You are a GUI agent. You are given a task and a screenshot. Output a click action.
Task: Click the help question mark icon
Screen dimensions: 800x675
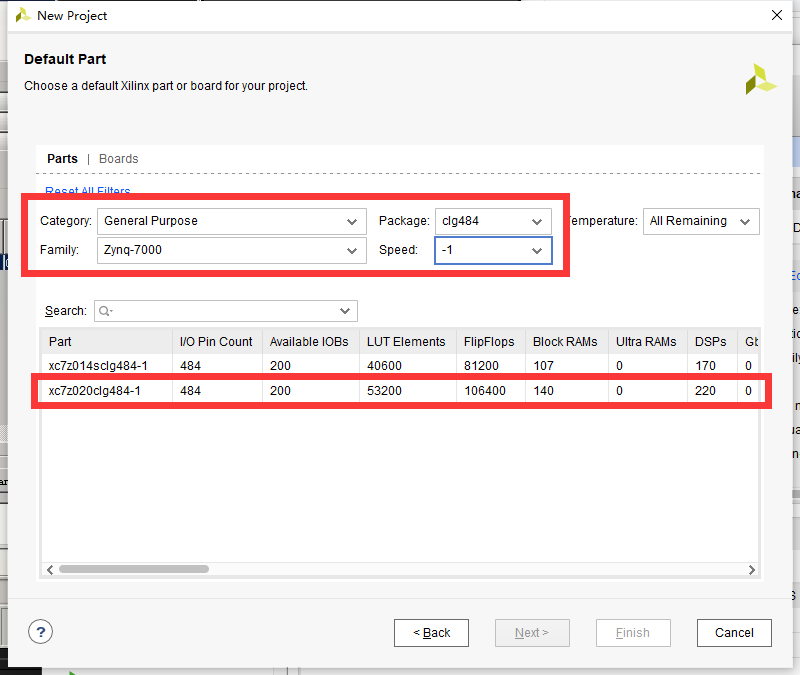click(40, 632)
